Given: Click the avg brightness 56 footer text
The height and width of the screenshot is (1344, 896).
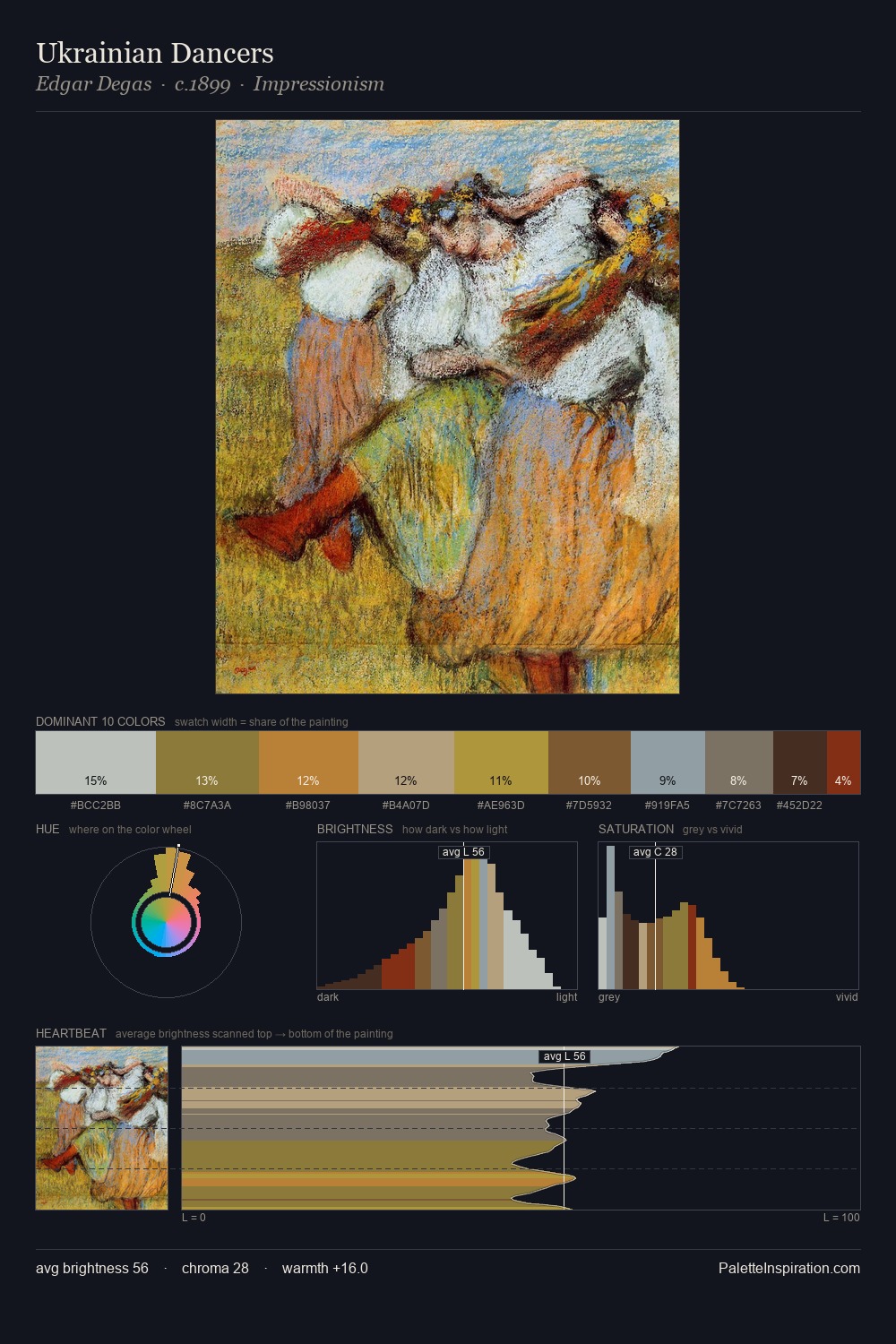Looking at the screenshot, I should point(92,1268).
